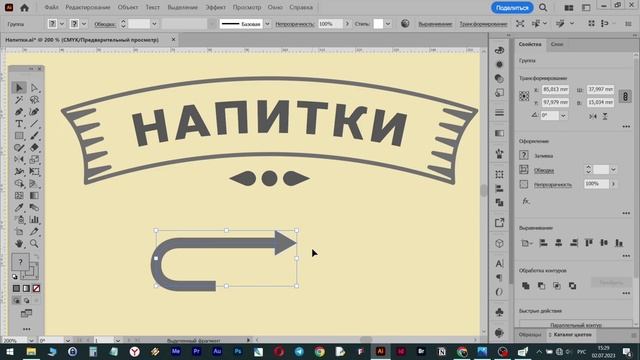Click the large fill box in tools panel
The height and width of the screenshot is (360, 640).
20,262
